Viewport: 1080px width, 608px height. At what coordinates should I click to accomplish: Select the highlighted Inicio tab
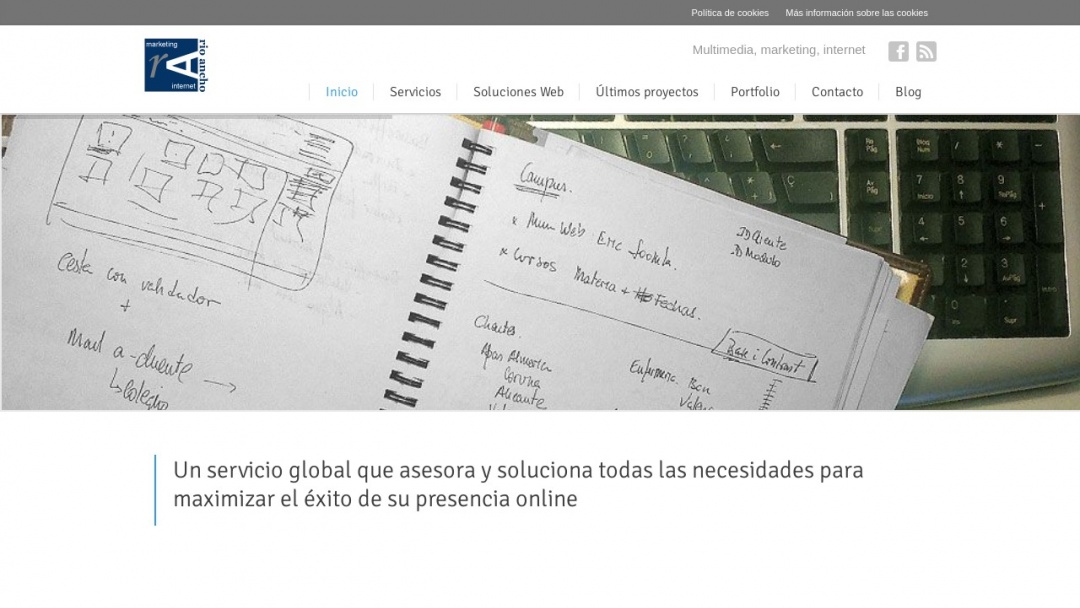(x=341, y=91)
